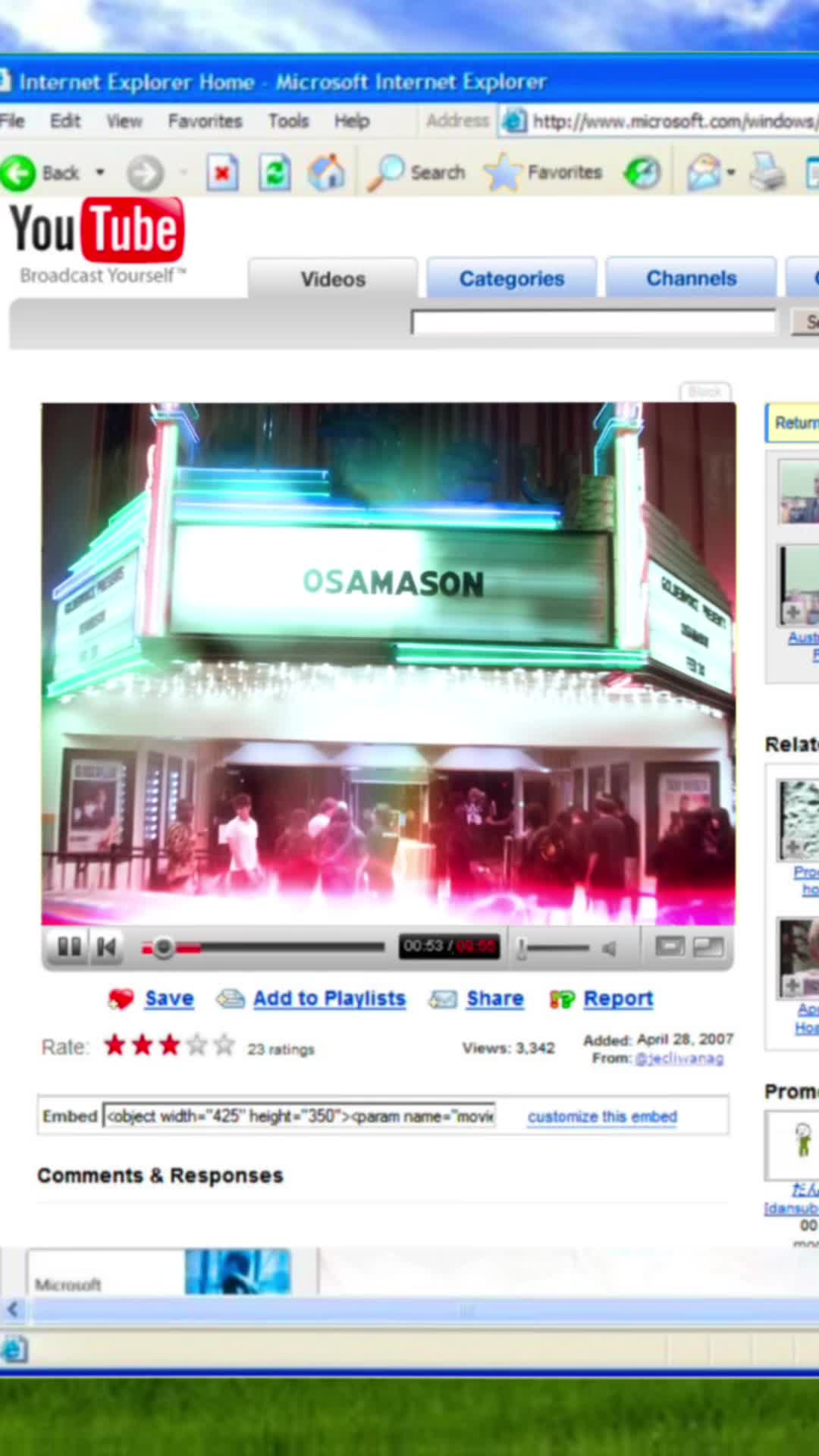Expand the Mail dropdown arrow
The height and width of the screenshot is (1456, 819).
tap(730, 173)
